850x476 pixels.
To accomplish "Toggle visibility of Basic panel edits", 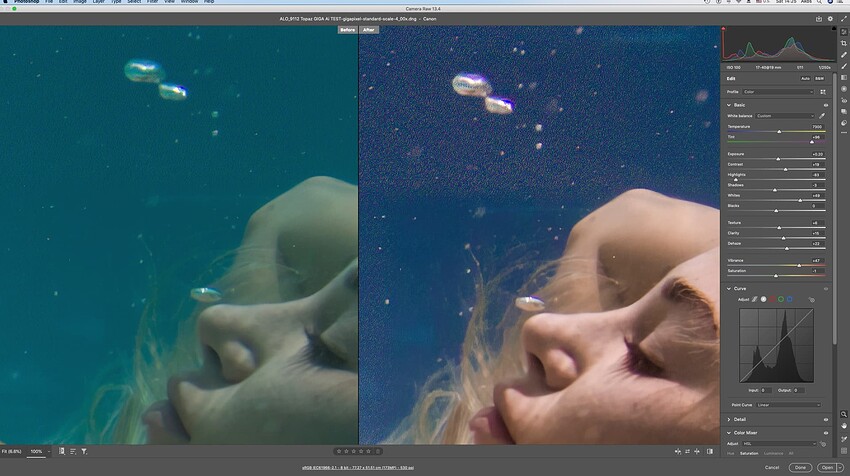I will (x=825, y=104).
